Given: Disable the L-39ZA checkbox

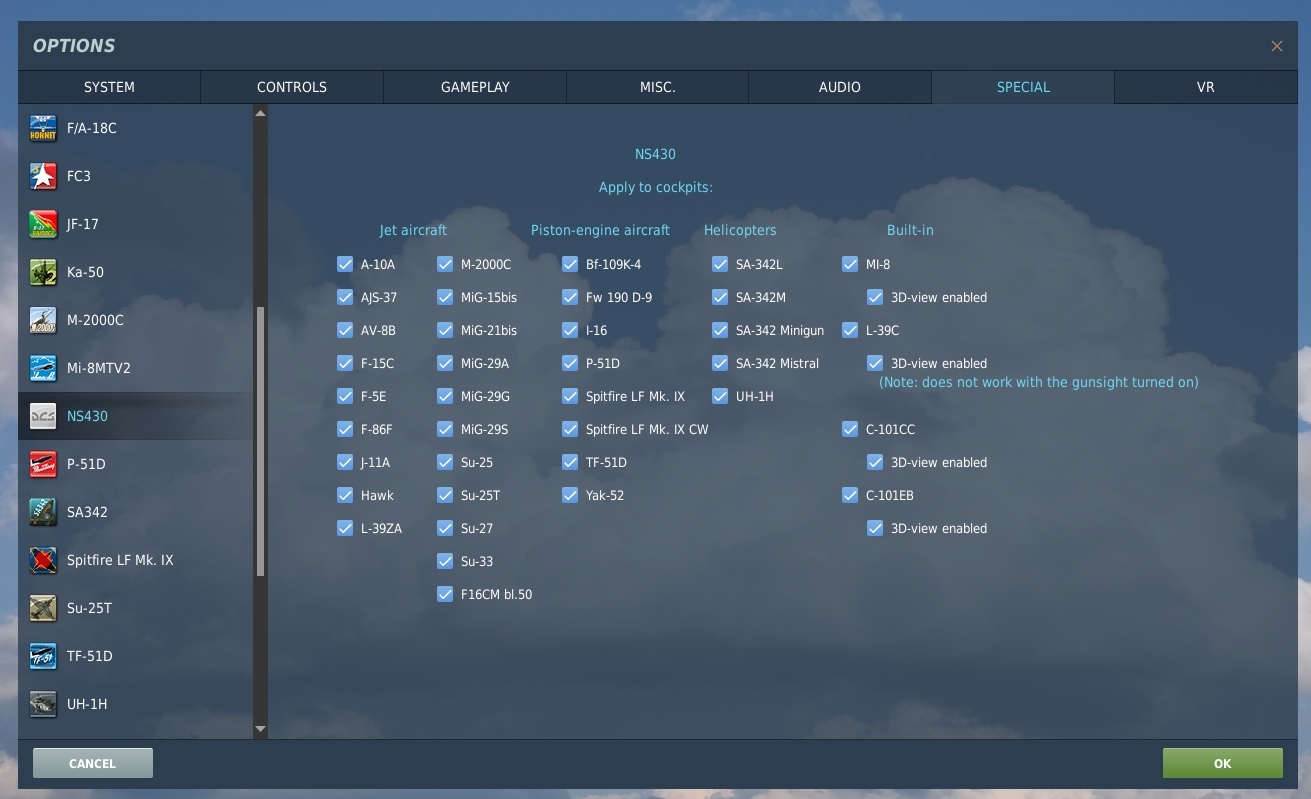Looking at the screenshot, I should coord(345,528).
